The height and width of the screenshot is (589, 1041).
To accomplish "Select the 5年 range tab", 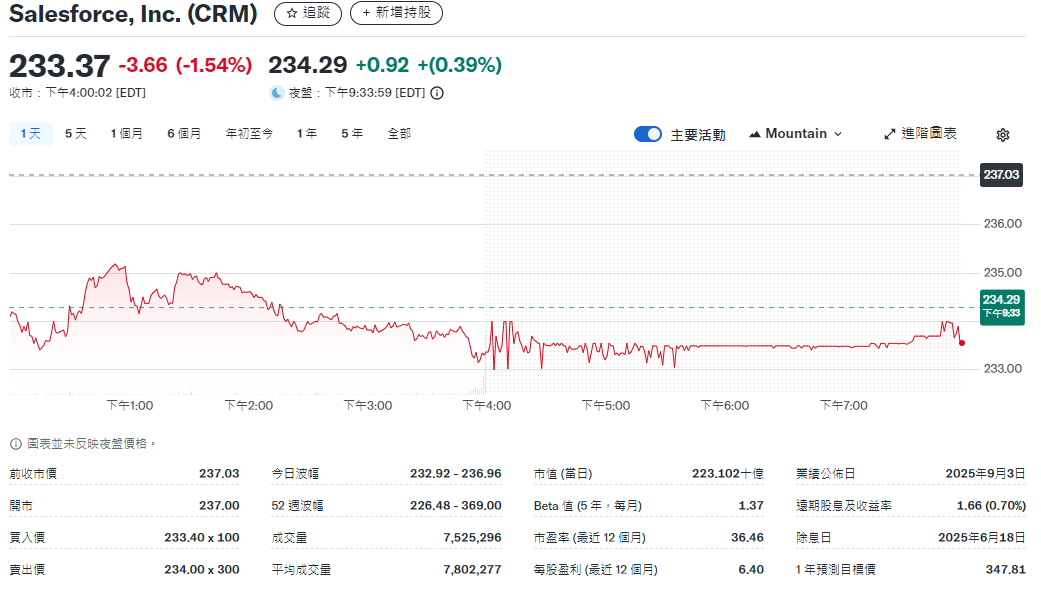I will click(x=352, y=133).
